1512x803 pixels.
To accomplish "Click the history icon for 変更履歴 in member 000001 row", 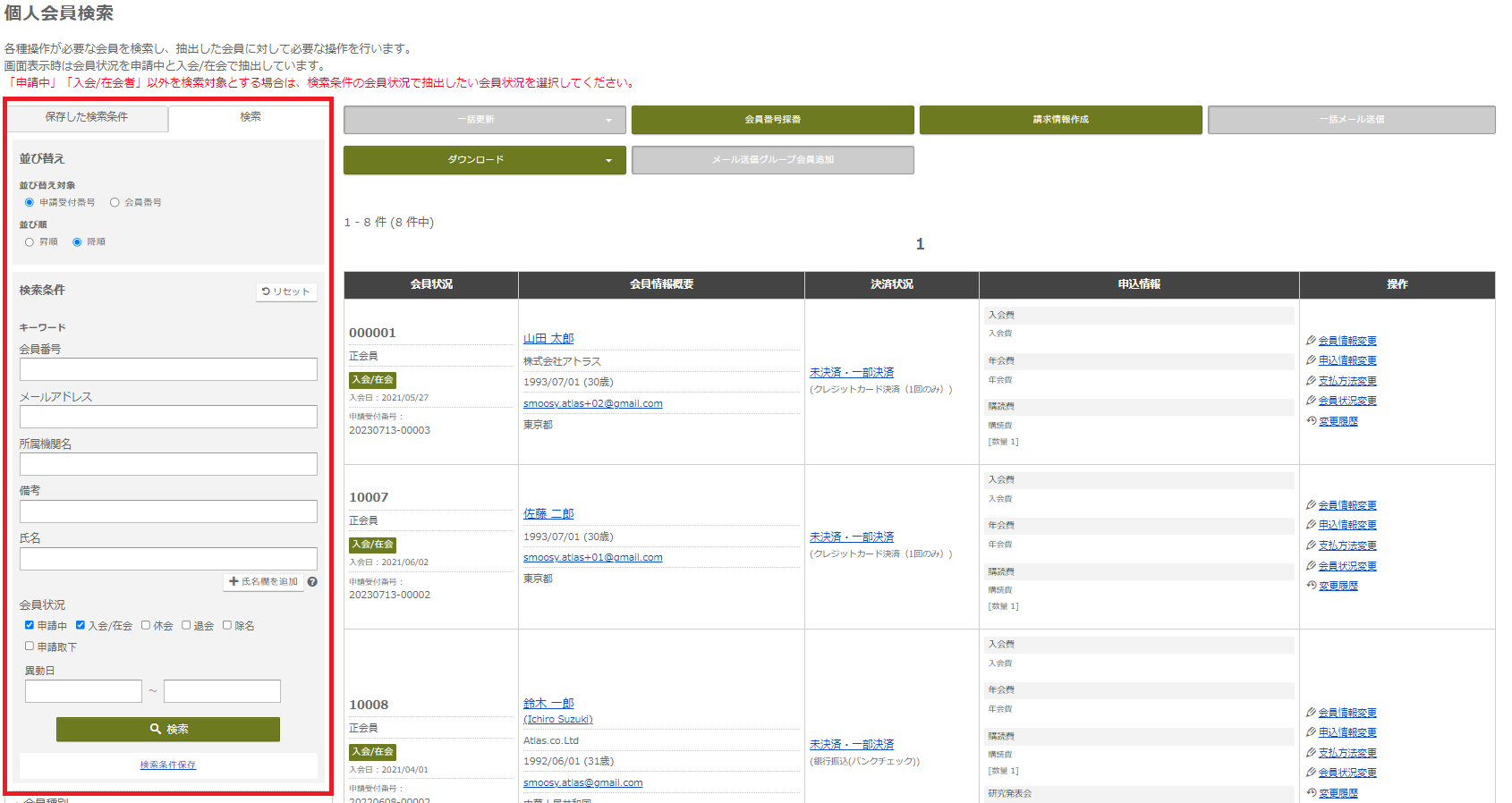I will 1311,420.
